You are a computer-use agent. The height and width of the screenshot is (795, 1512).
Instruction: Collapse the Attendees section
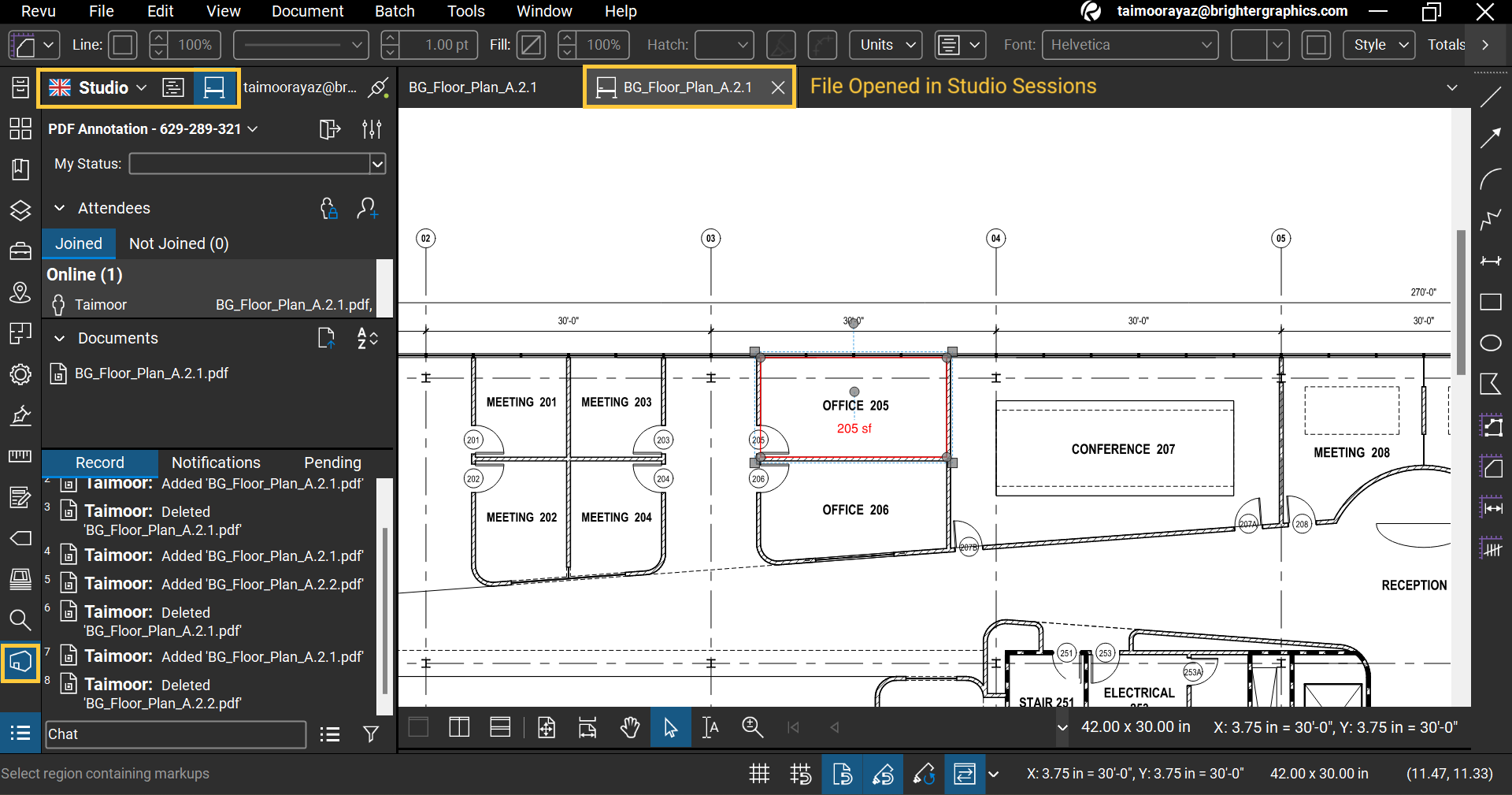click(x=60, y=208)
